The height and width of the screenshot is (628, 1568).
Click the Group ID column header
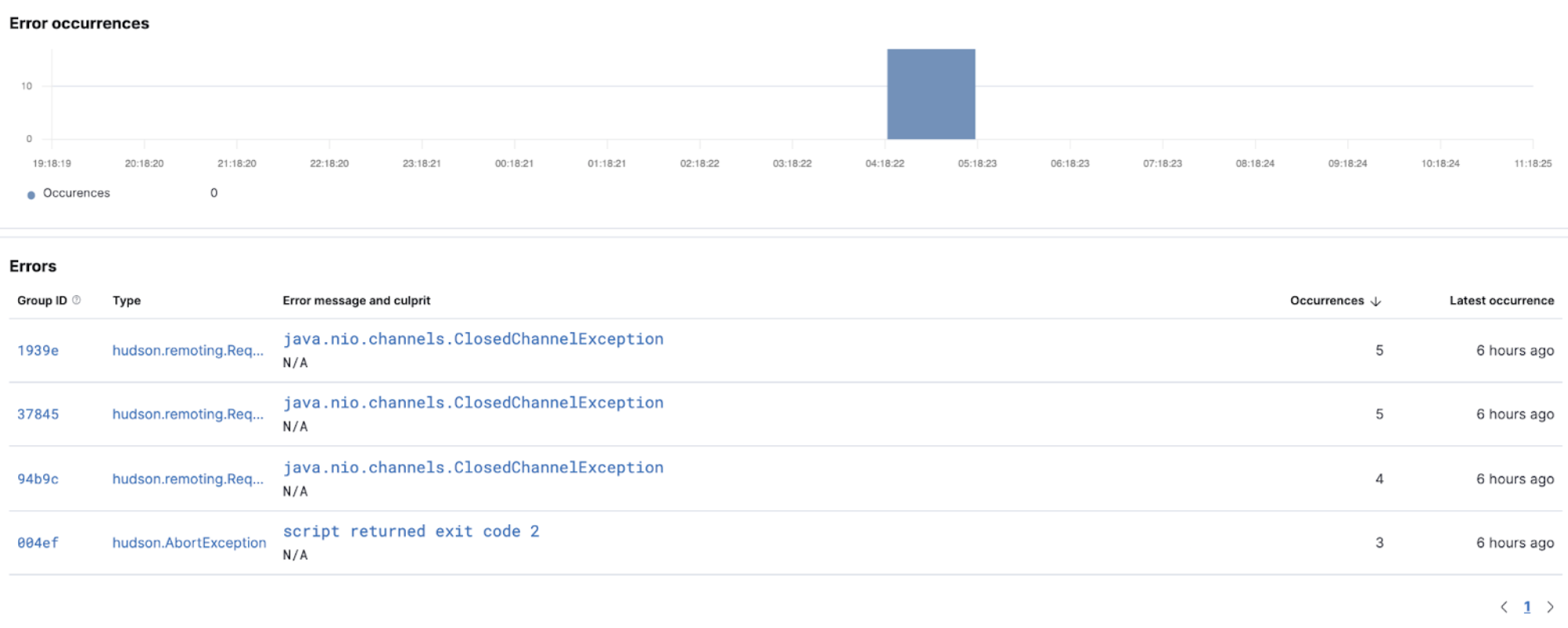(x=42, y=301)
